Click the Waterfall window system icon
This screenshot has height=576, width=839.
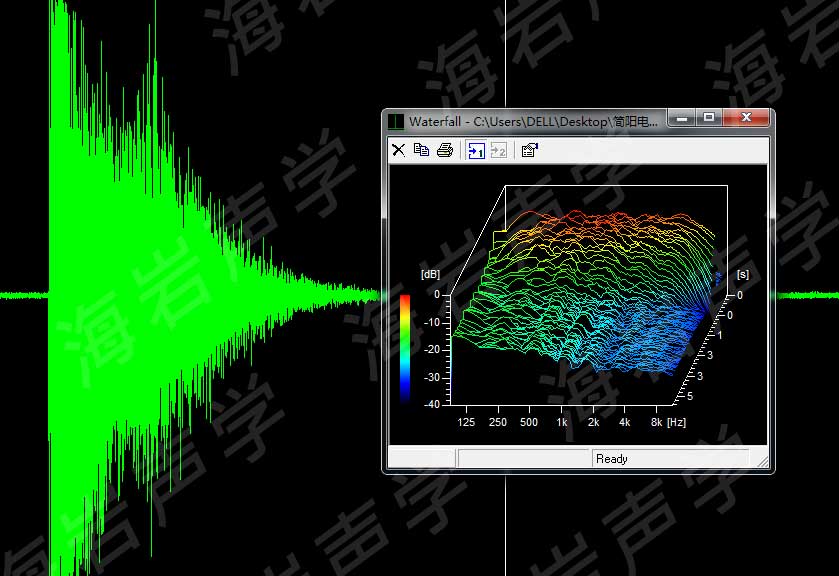tap(396, 121)
